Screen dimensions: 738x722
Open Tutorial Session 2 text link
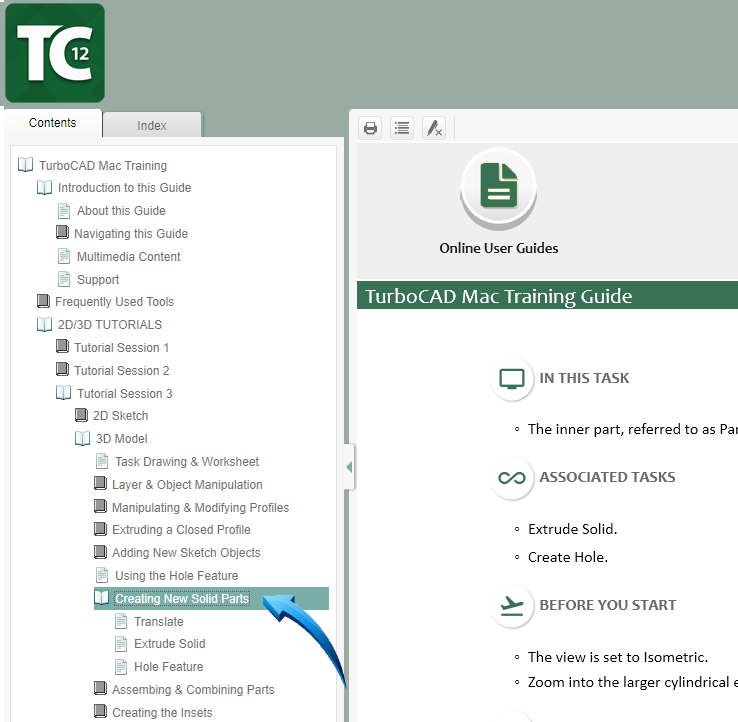(x=121, y=371)
